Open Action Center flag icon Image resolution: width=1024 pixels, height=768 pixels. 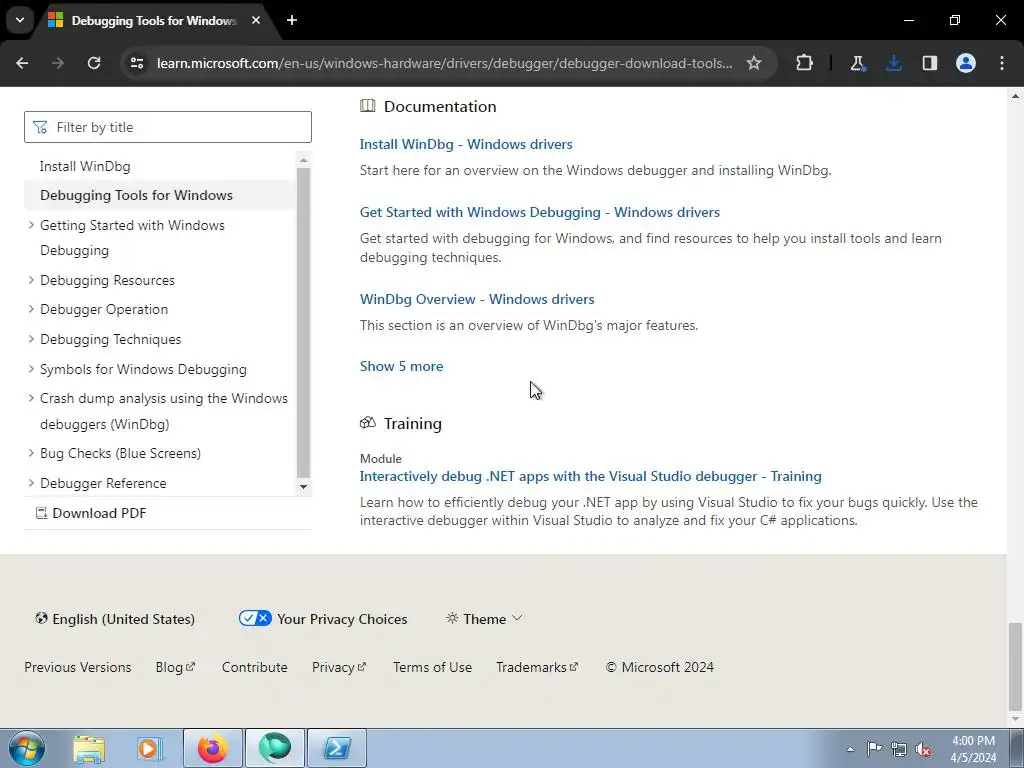click(874, 749)
